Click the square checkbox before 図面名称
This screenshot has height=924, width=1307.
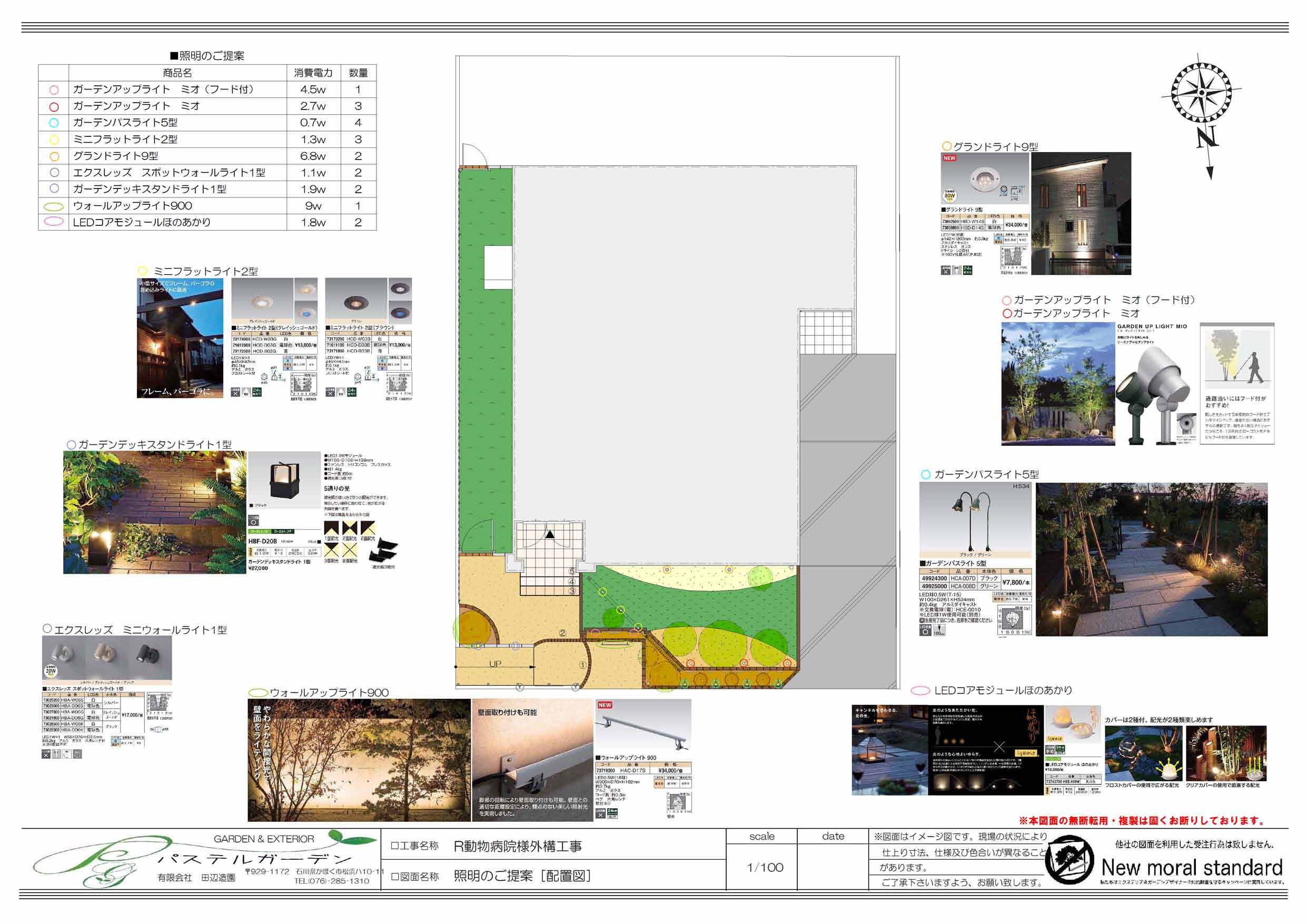point(394,877)
